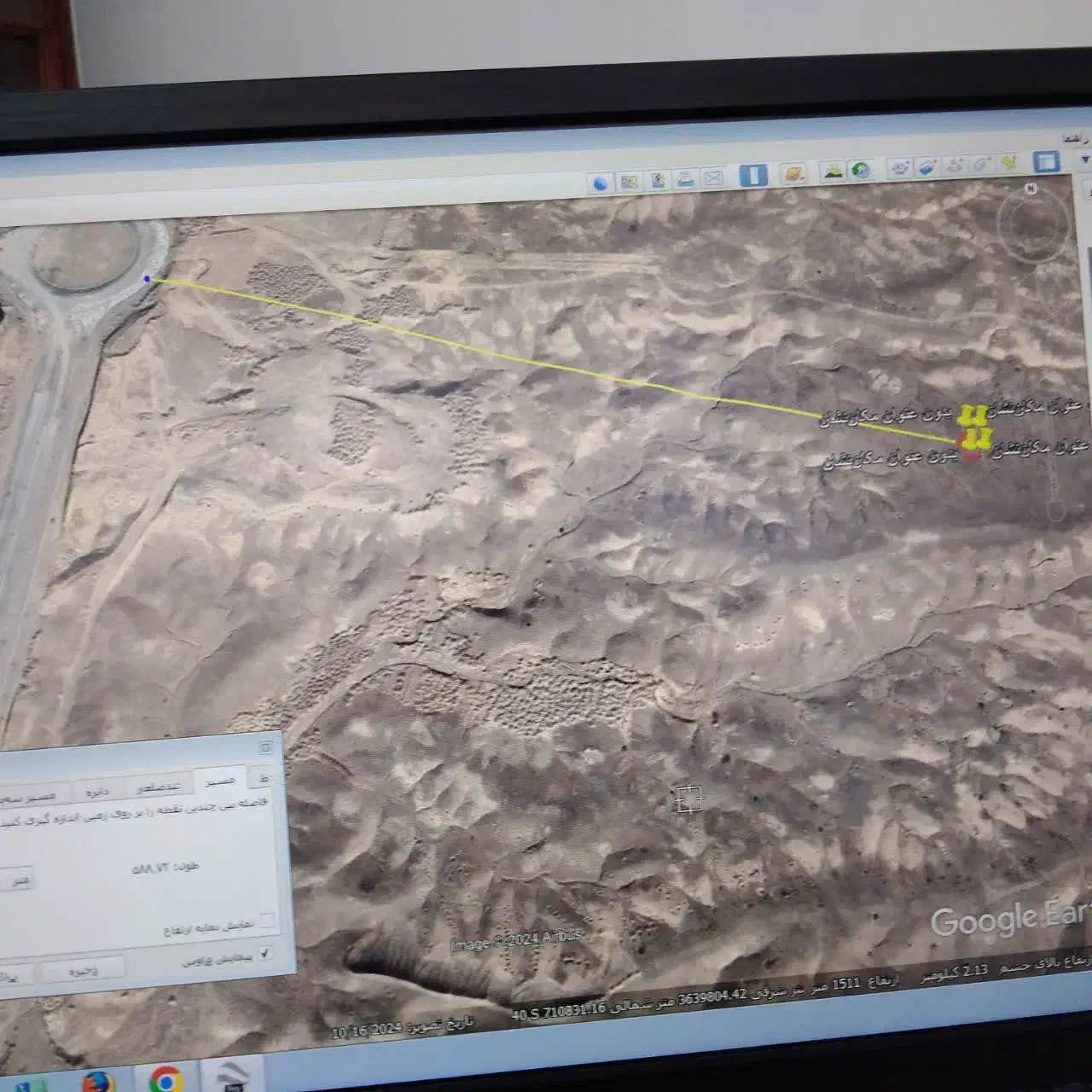The height and width of the screenshot is (1092, 1092).
Task: Open View in Google Maps icon
Action: (x=630, y=182)
